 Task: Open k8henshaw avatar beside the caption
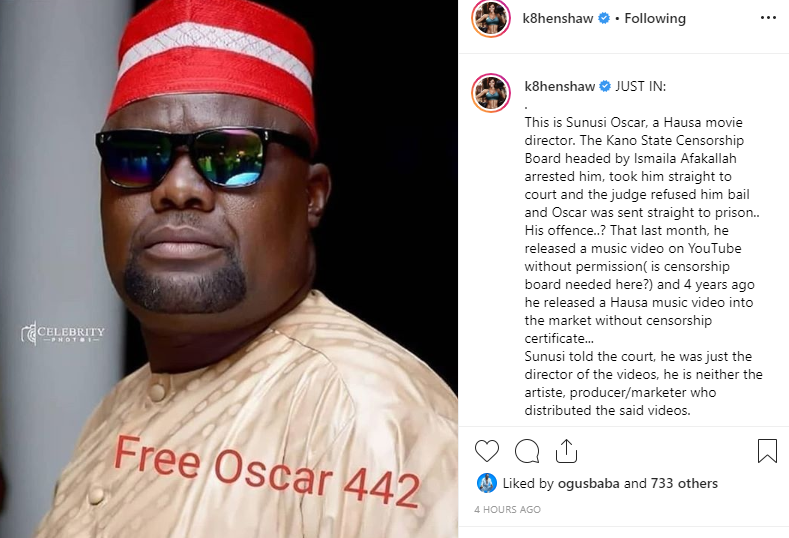coord(491,93)
